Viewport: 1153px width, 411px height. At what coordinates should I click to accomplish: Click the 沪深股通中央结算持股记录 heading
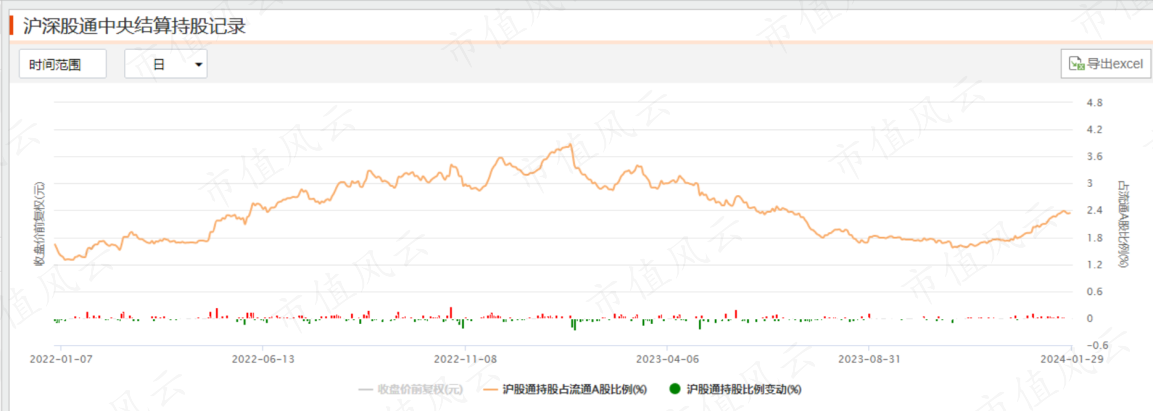pyautogui.click(x=134, y=26)
